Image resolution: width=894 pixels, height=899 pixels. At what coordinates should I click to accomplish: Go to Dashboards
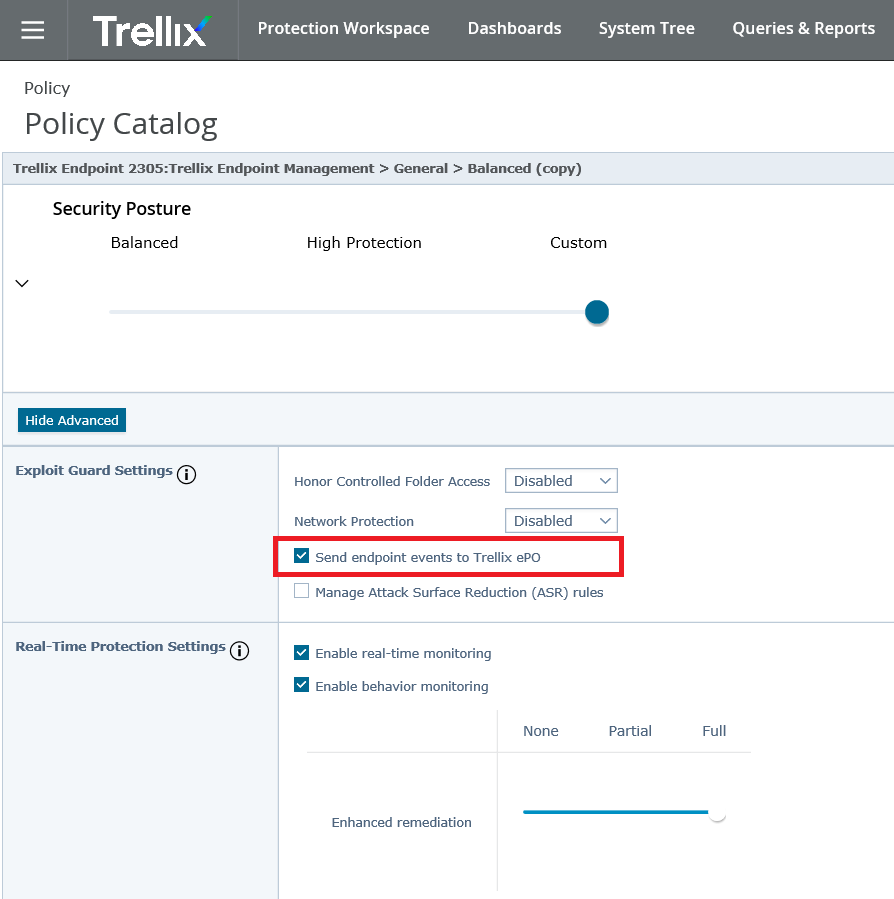(514, 29)
